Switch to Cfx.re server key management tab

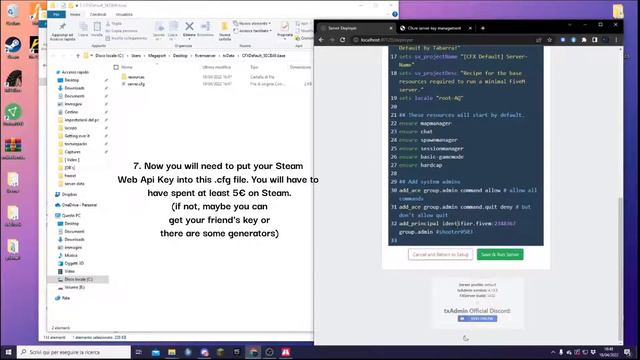click(435, 28)
